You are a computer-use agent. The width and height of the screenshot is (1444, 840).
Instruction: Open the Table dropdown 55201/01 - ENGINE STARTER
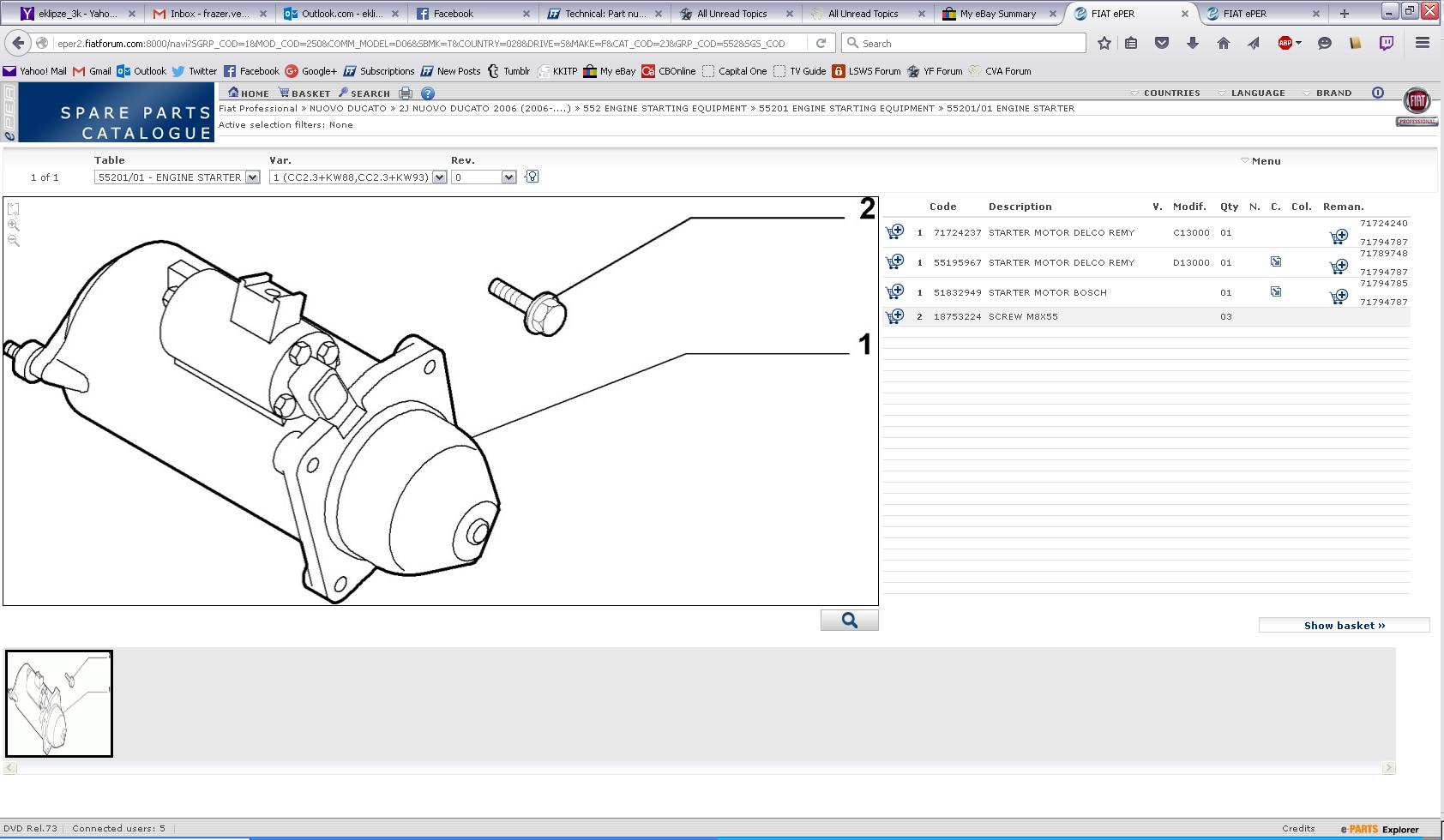click(177, 177)
